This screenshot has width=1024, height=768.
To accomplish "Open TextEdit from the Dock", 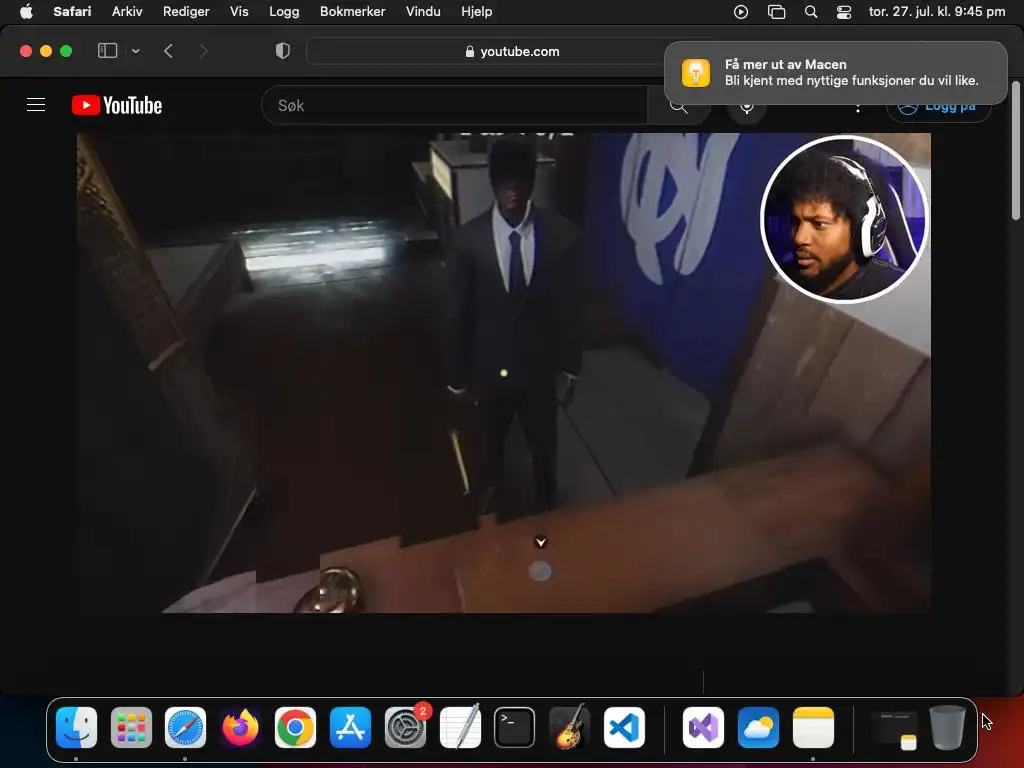I will 460,727.
